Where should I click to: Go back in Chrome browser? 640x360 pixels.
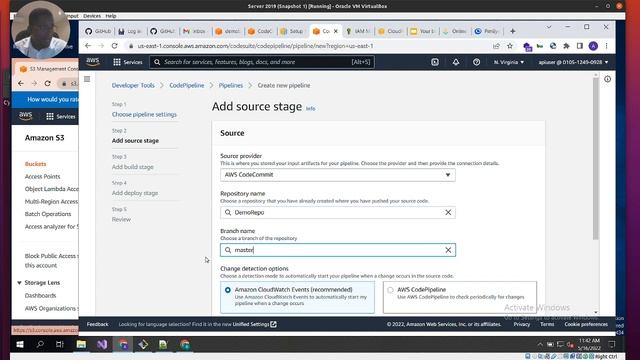(88, 46)
